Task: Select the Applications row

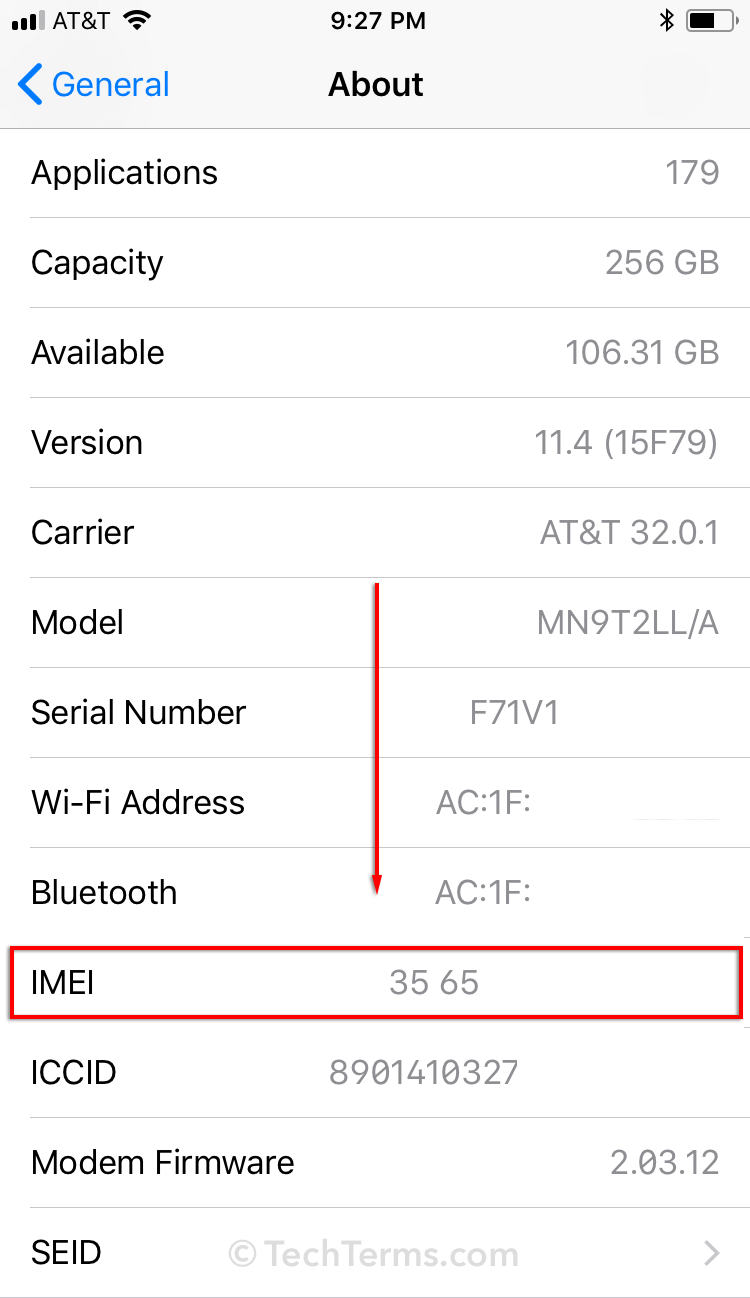Action: pos(375,173)
